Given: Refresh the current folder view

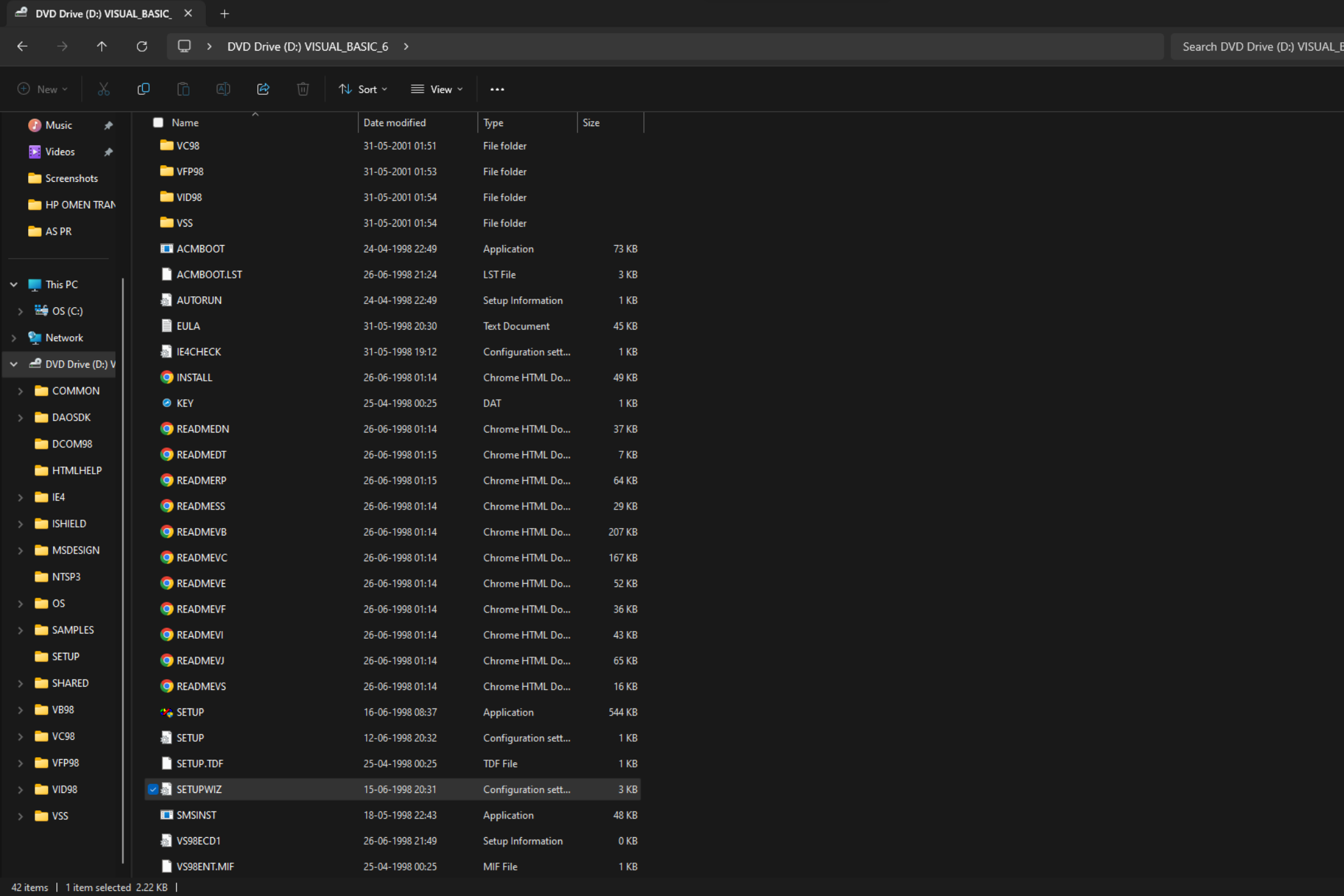Looking at the screenshot, I should 142,46.
